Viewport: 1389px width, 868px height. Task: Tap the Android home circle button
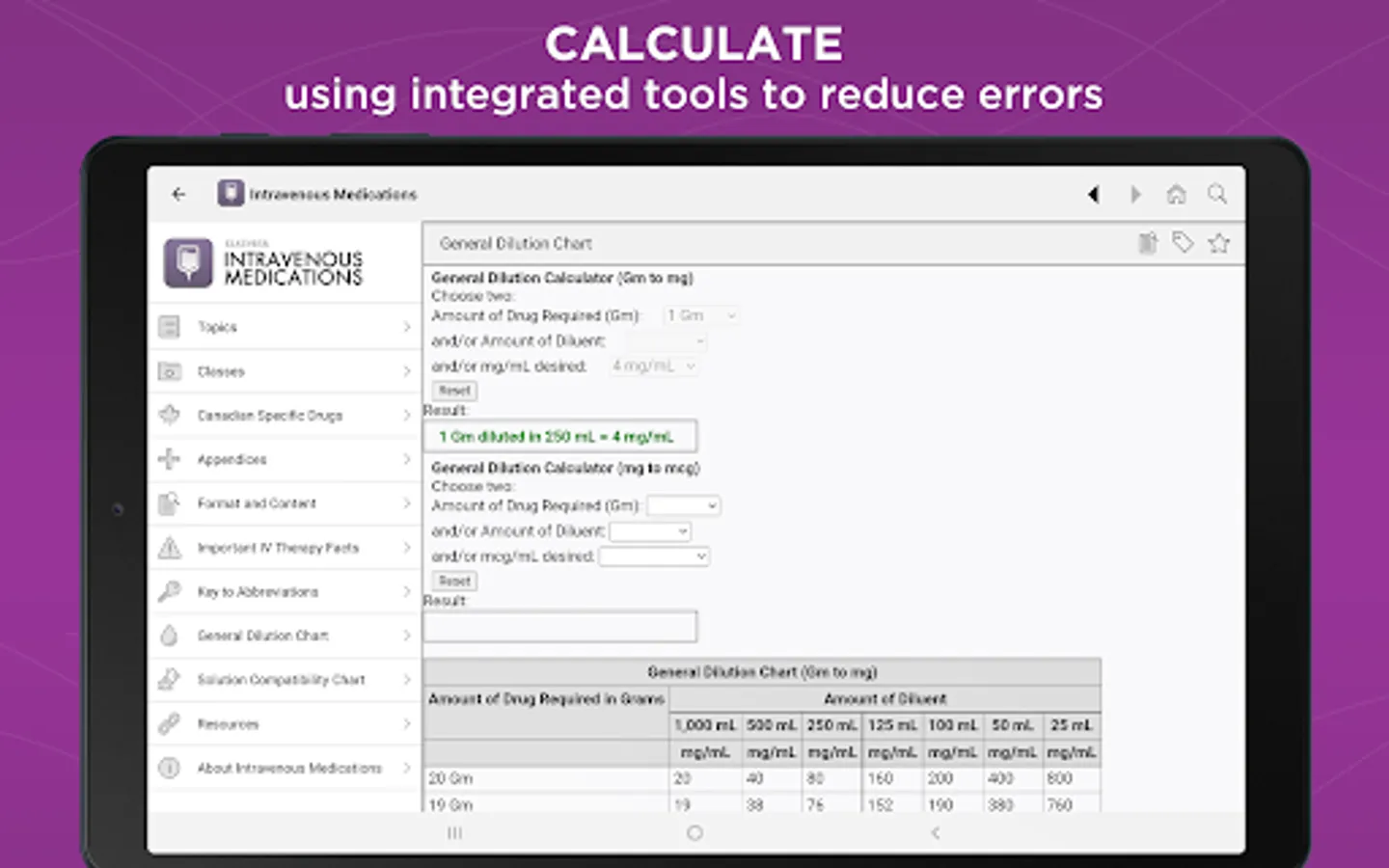[694, 832]
